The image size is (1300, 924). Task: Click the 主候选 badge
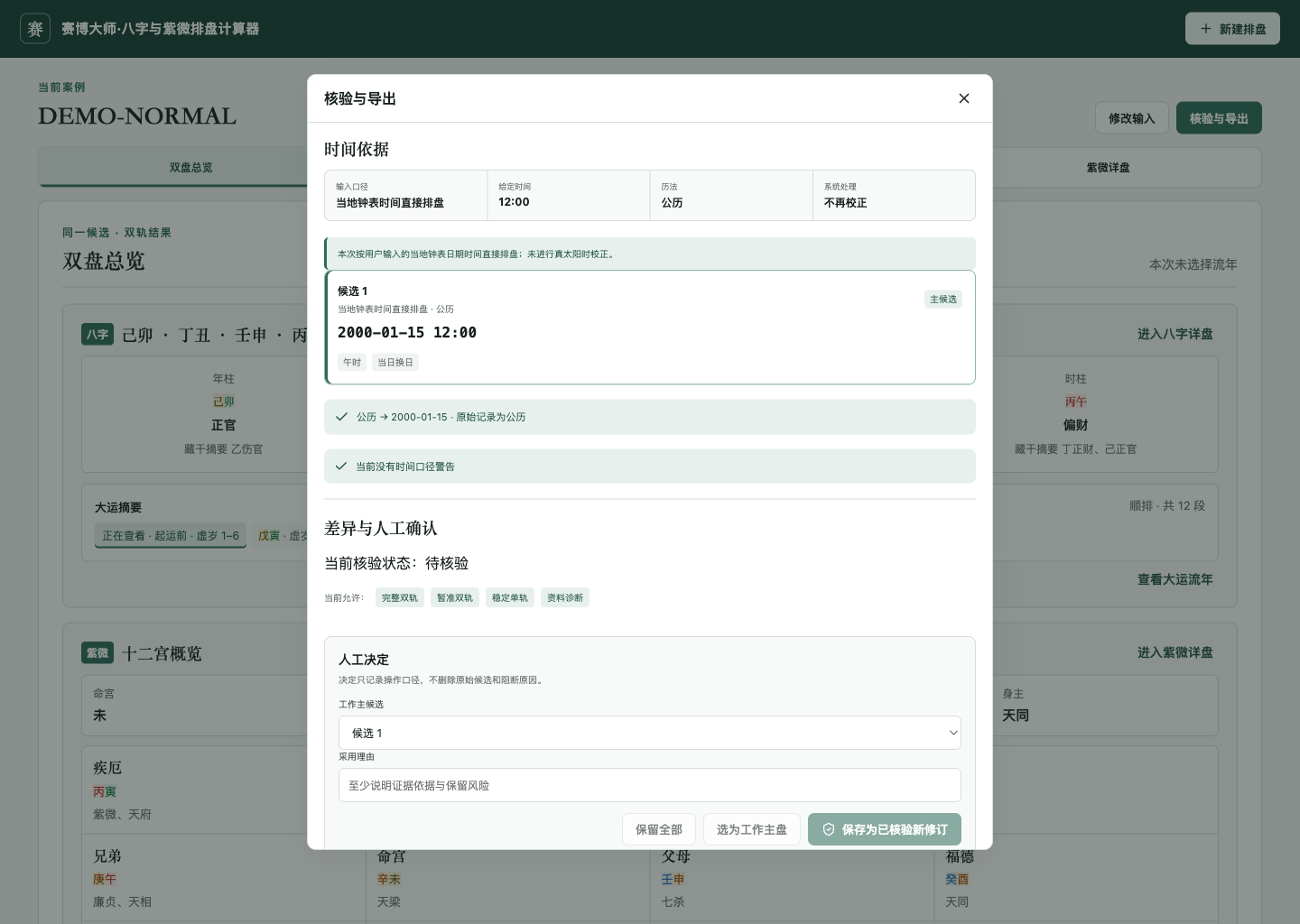pyautogui.click(x=943, y=299)
